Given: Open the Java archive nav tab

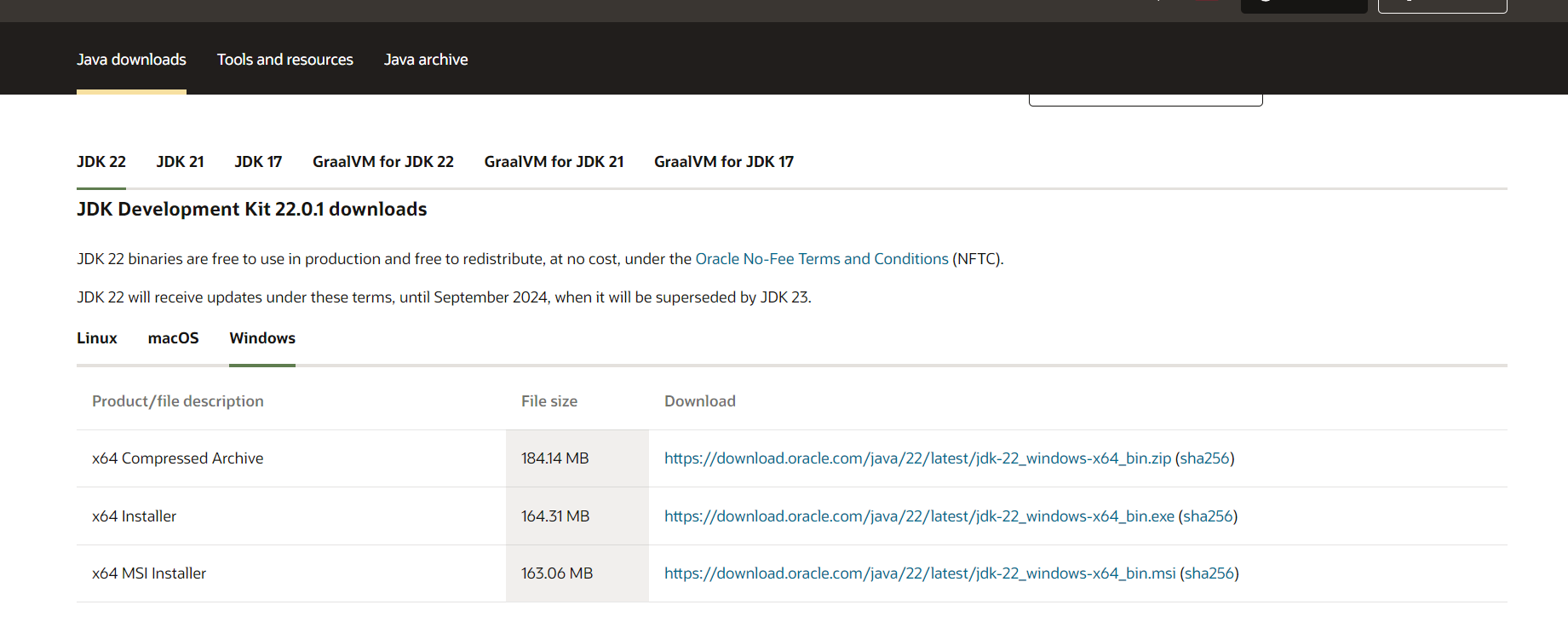Looking at the screenshot, I should 426,60.
